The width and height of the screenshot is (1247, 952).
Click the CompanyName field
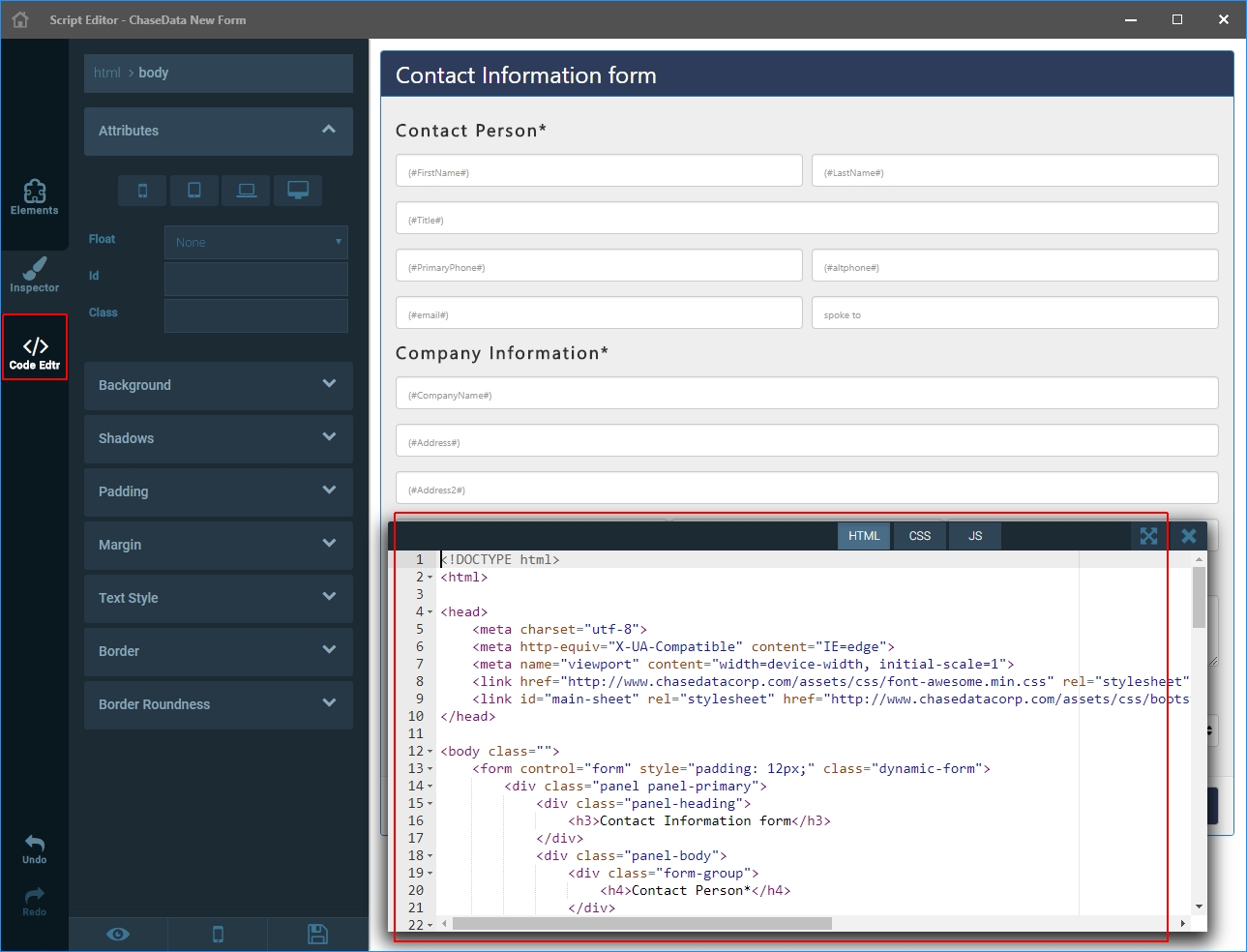(807, 394)
